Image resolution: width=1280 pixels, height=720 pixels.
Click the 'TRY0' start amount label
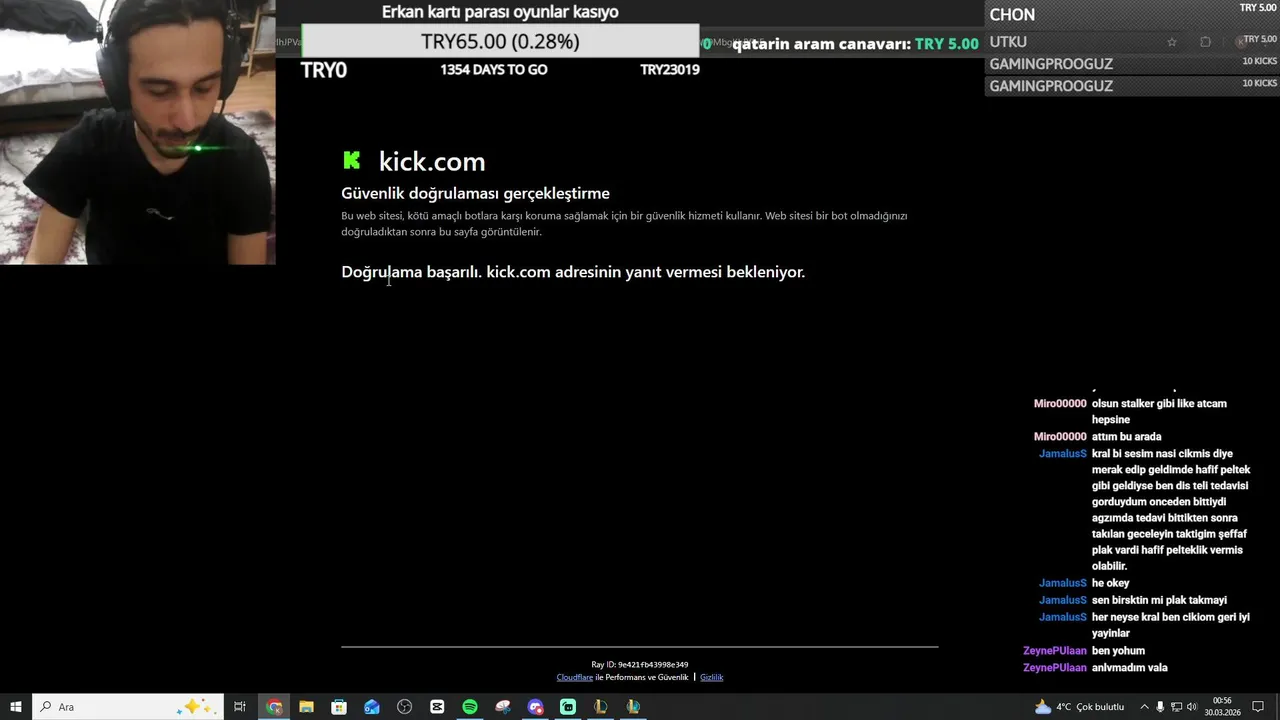[x=324, y=70]
